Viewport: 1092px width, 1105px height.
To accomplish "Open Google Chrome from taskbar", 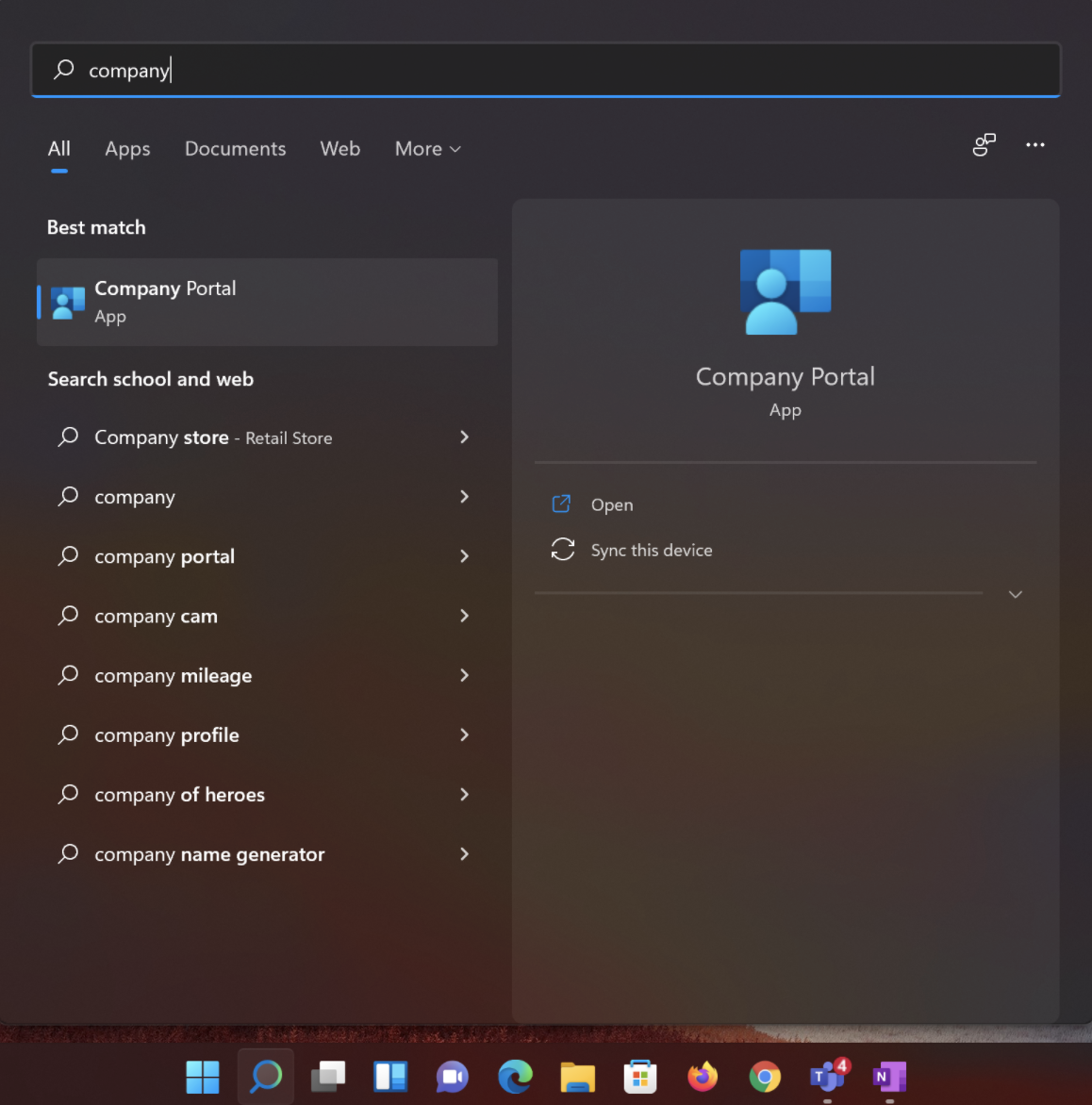I will [765, 1076].
